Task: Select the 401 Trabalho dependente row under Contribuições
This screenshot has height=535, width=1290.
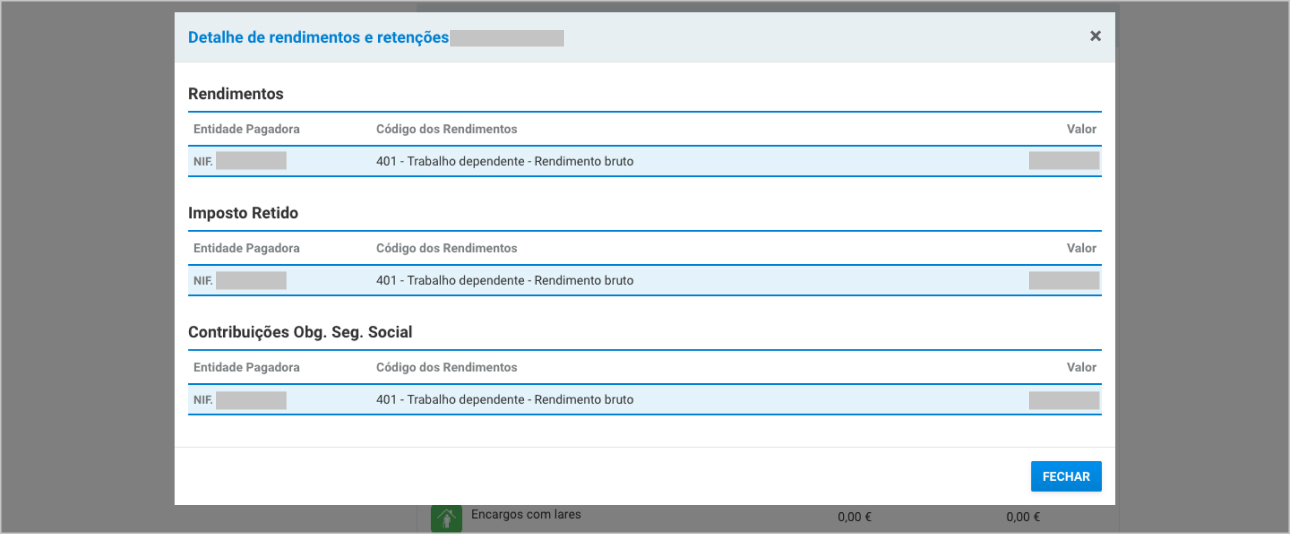Action: 505,400
